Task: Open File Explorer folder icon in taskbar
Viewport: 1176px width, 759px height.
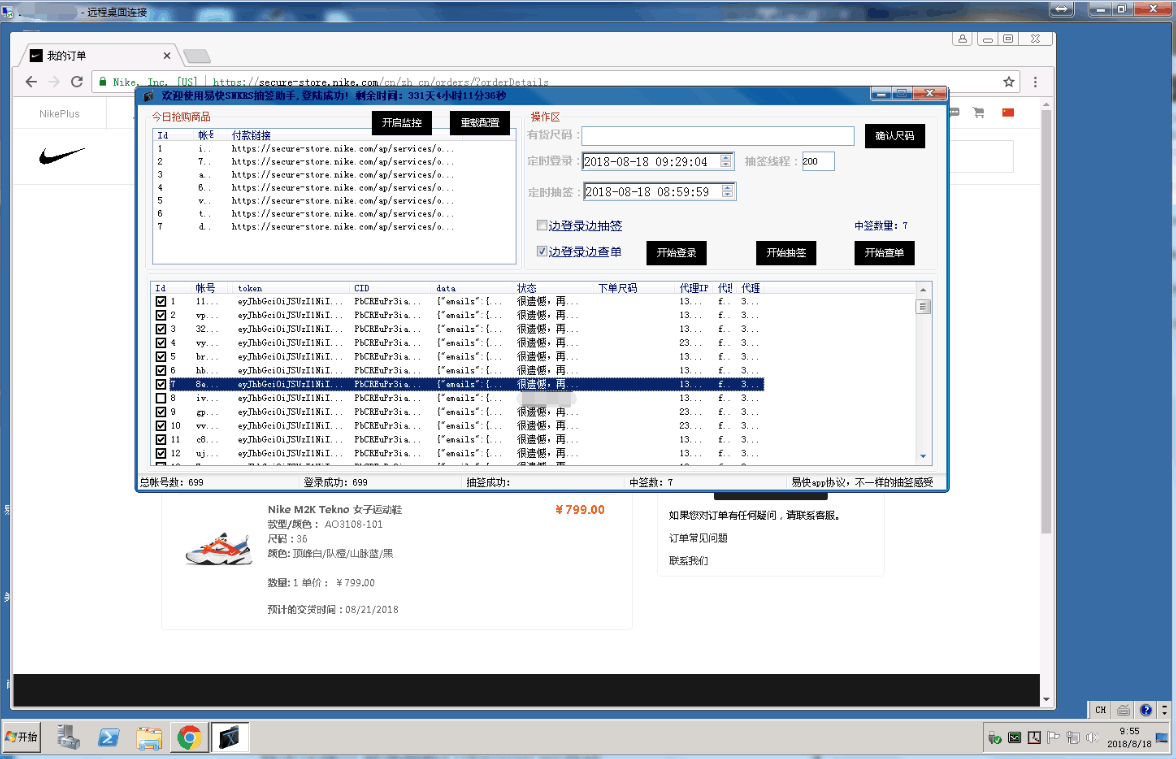Action: pos(149,738)
